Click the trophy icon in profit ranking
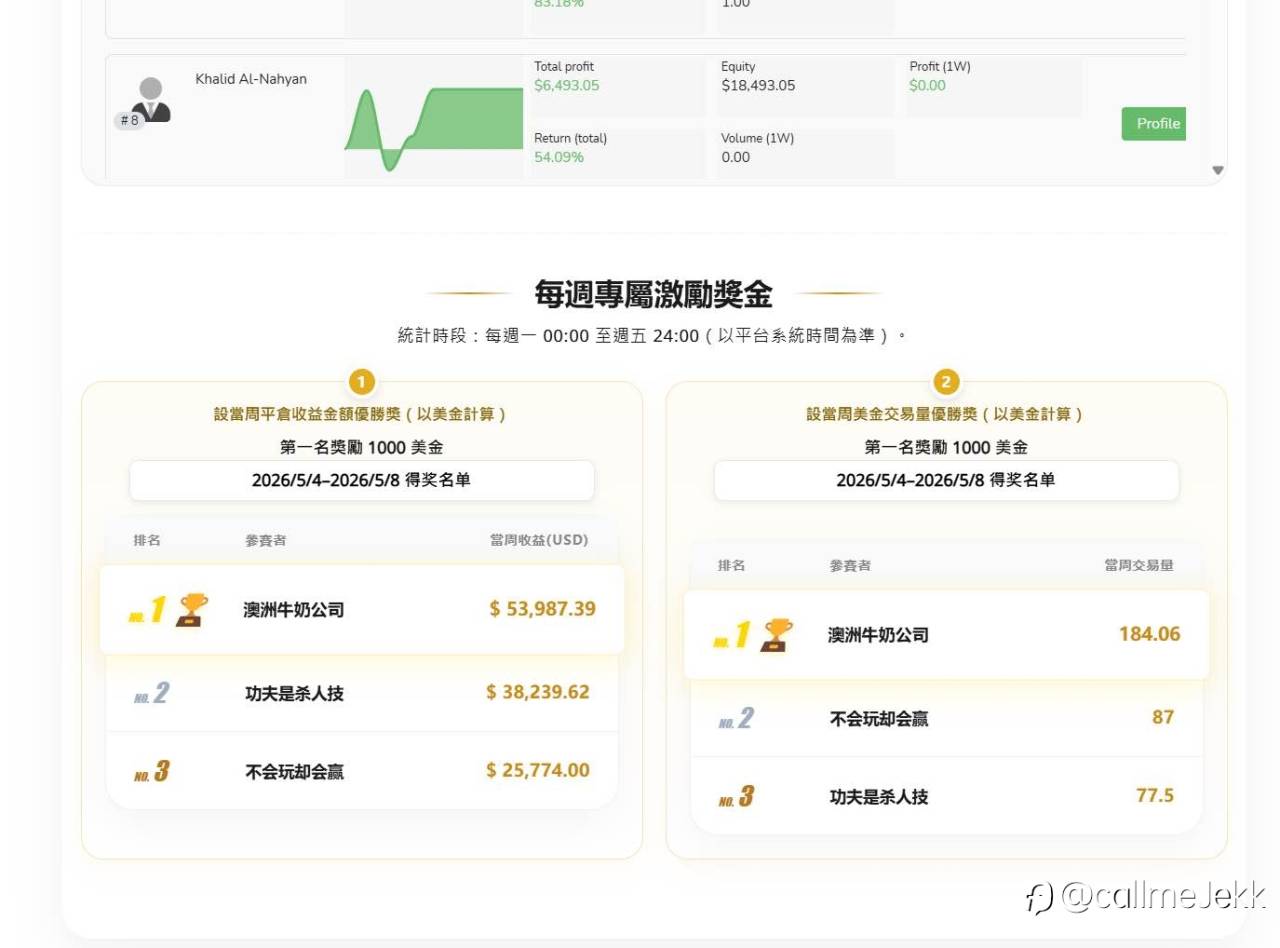This screenshot has height=948, width=1280. (192, 609)
